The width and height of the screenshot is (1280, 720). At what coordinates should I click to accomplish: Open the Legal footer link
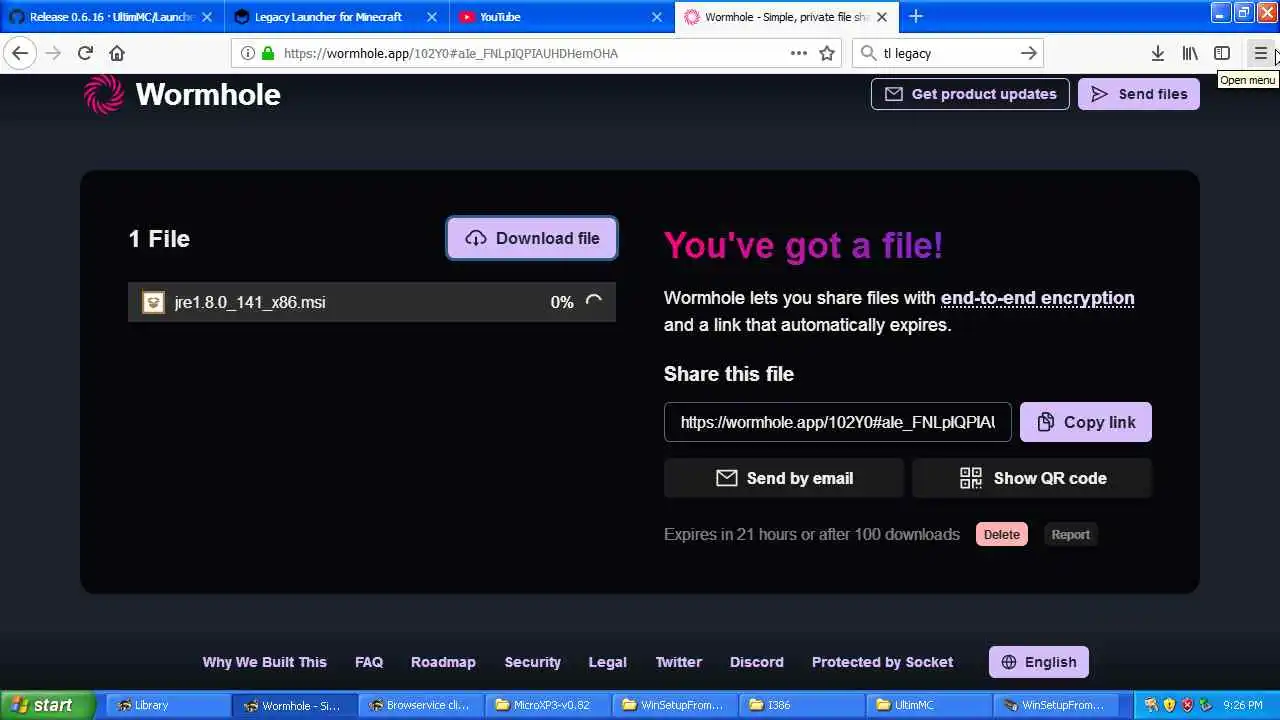608,662
